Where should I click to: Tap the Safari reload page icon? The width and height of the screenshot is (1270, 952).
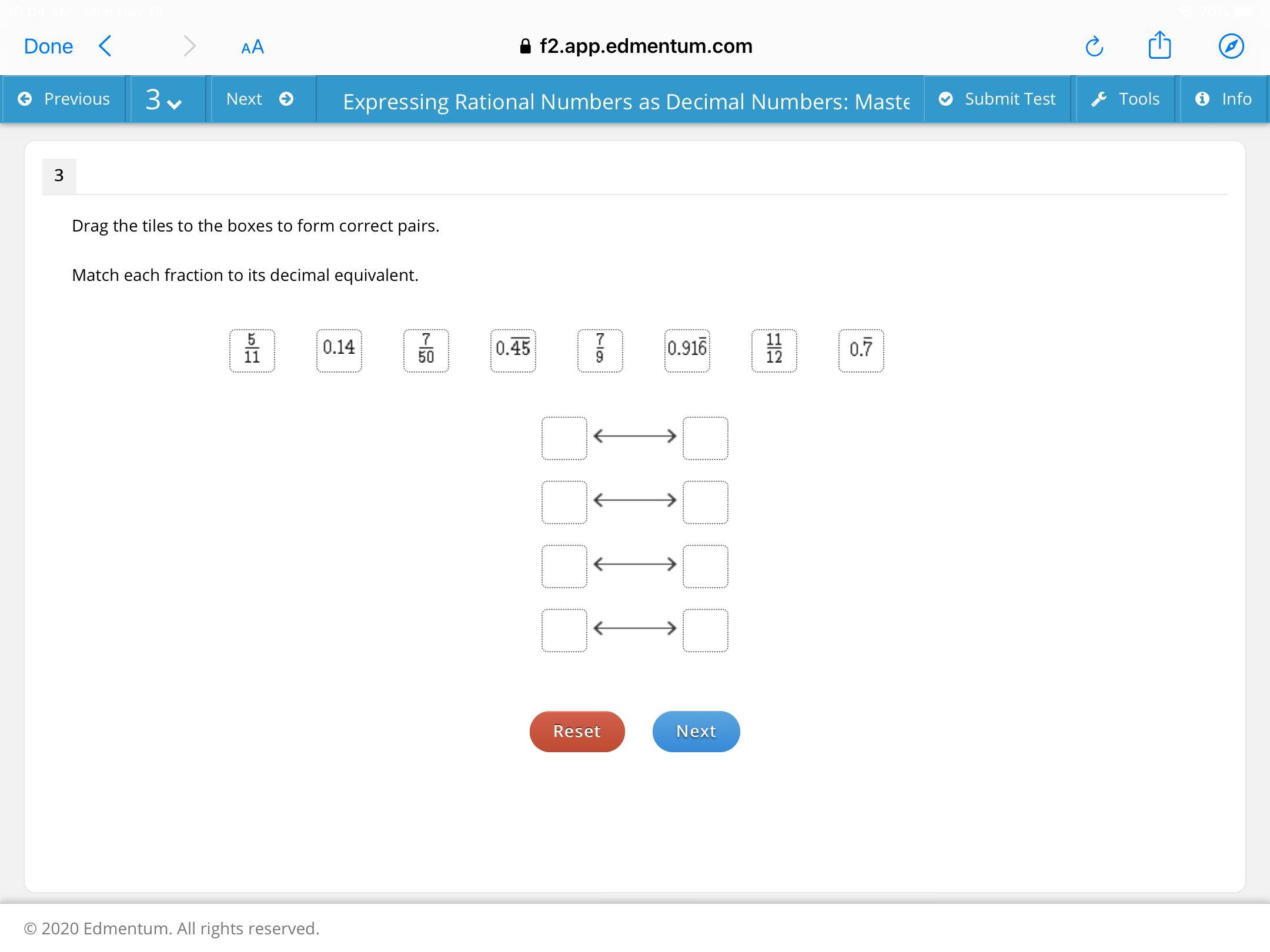(1094, 46)
